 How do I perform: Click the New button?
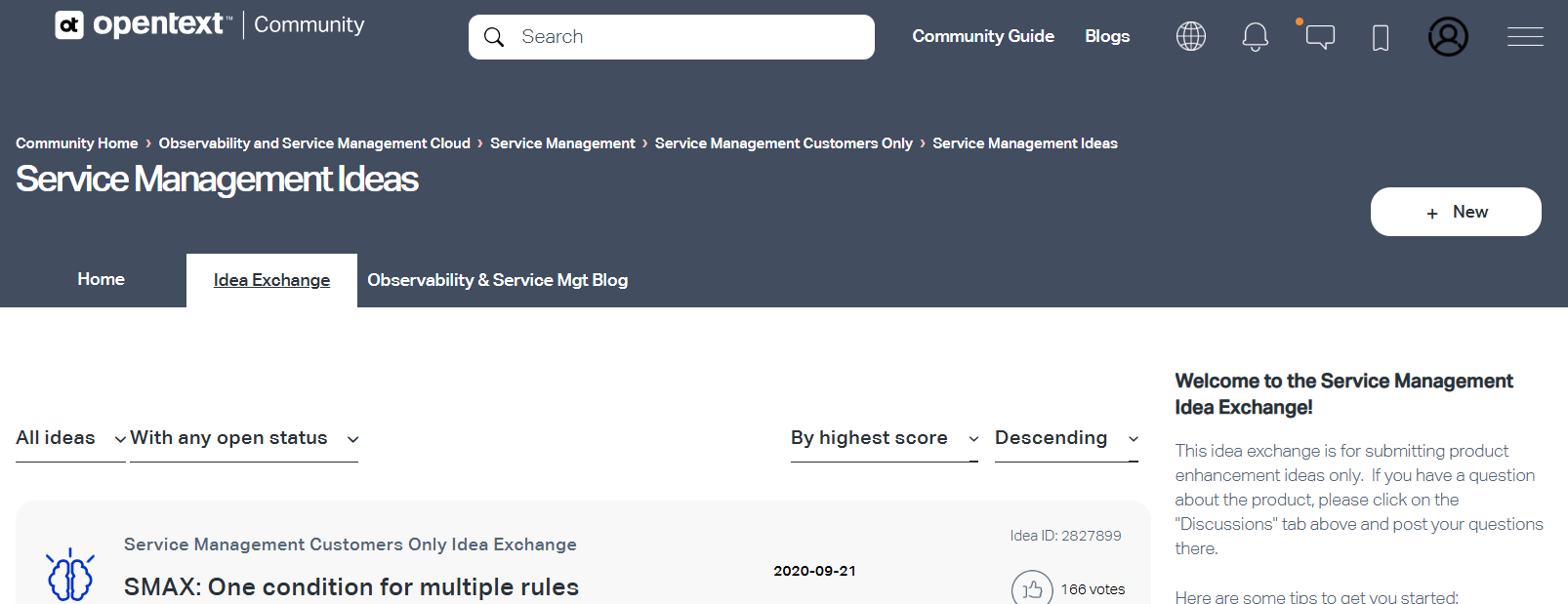pos(1456,212)
